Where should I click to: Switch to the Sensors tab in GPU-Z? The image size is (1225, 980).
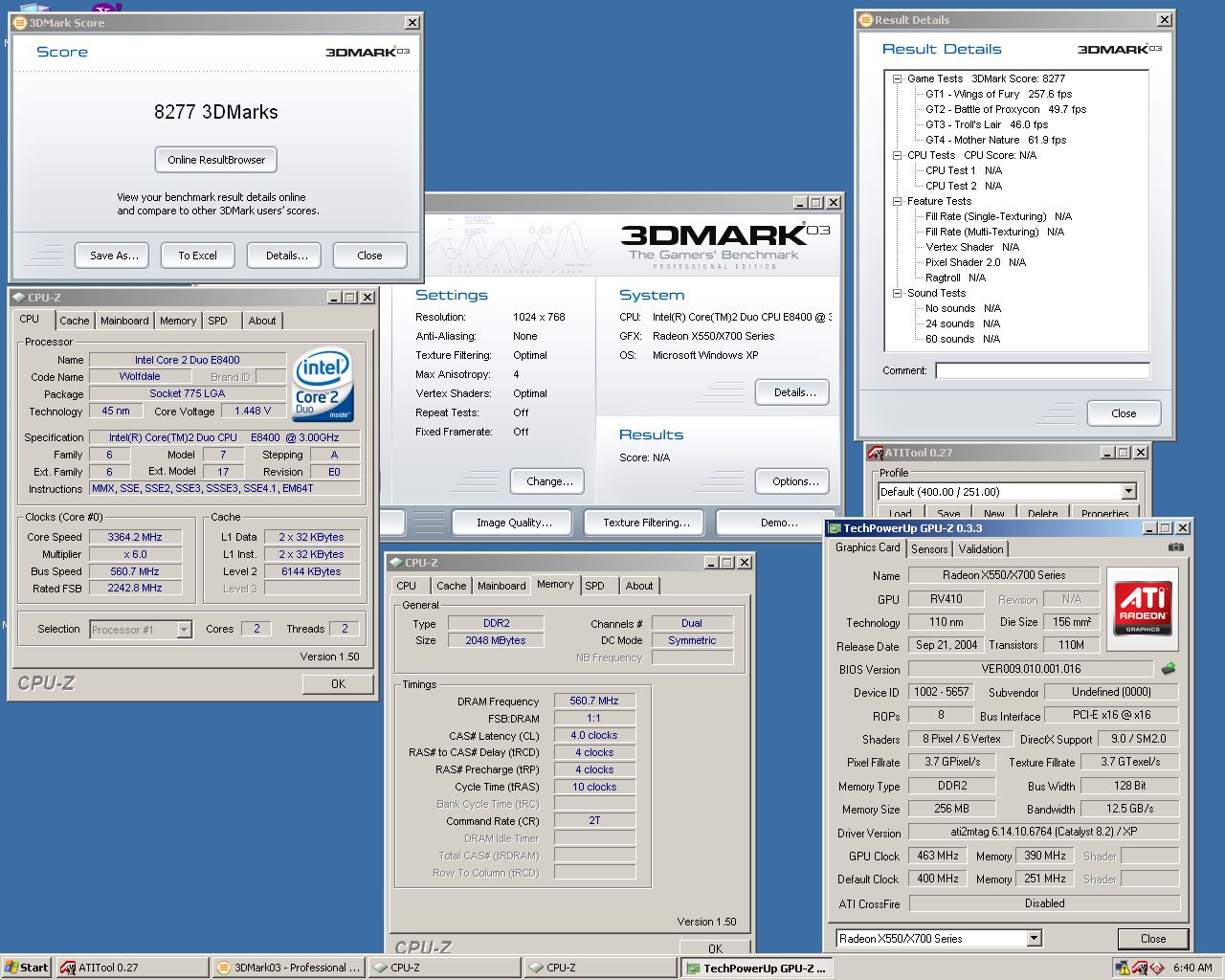pyautogui.click(x=929, y=549)
